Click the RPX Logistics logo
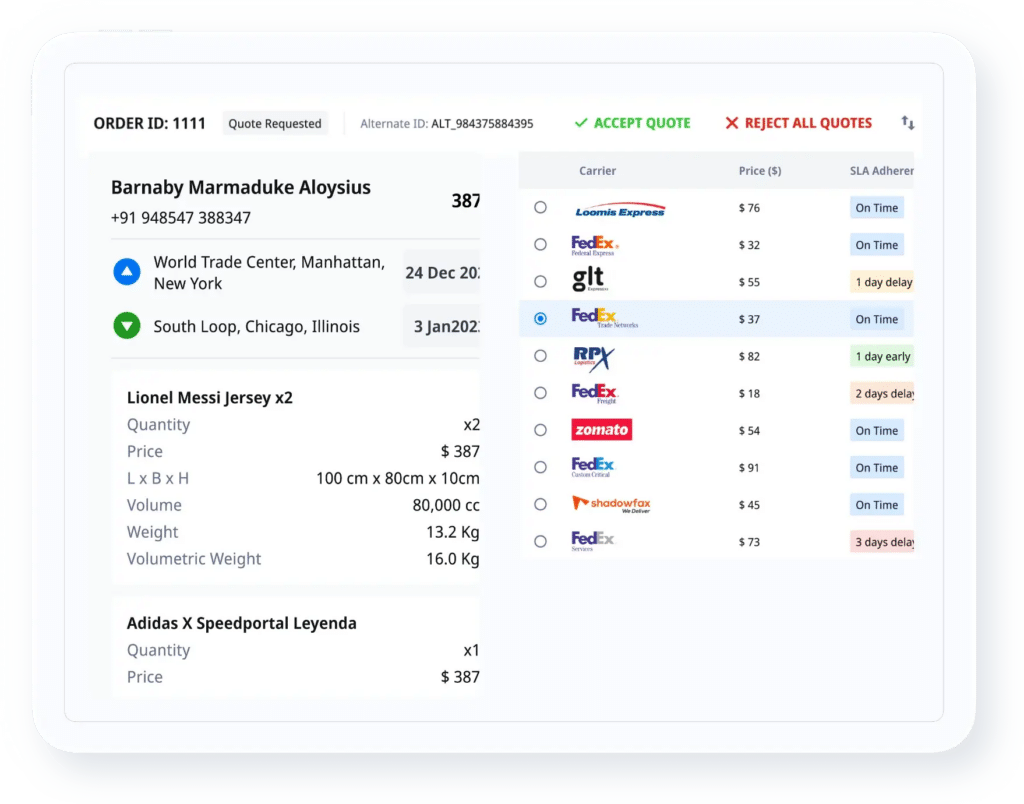 593,359
